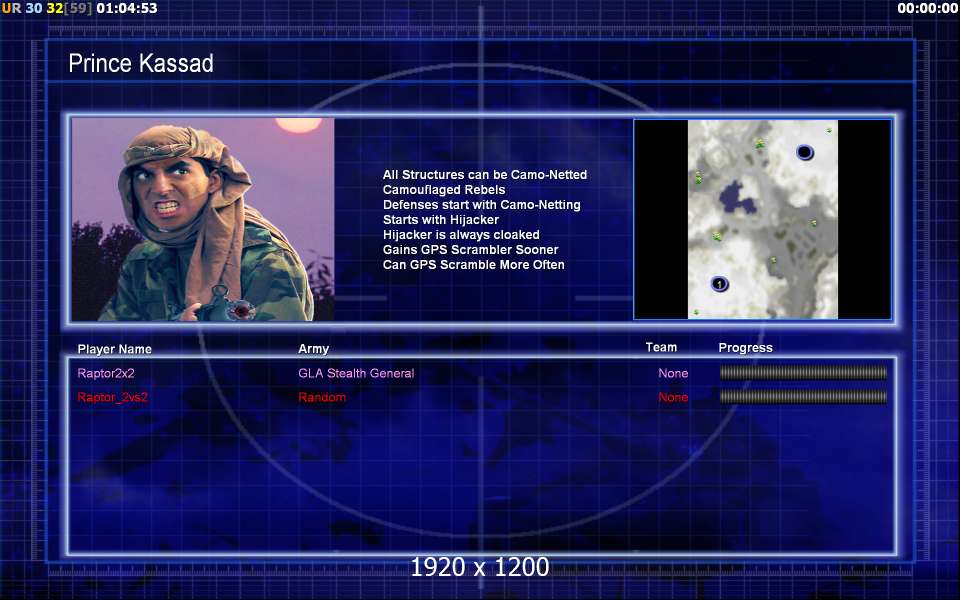This screenshot has height=600, width=960.
Task: Click 'Camouflaged Rebels' line
Action: click(x=444, y=190)
